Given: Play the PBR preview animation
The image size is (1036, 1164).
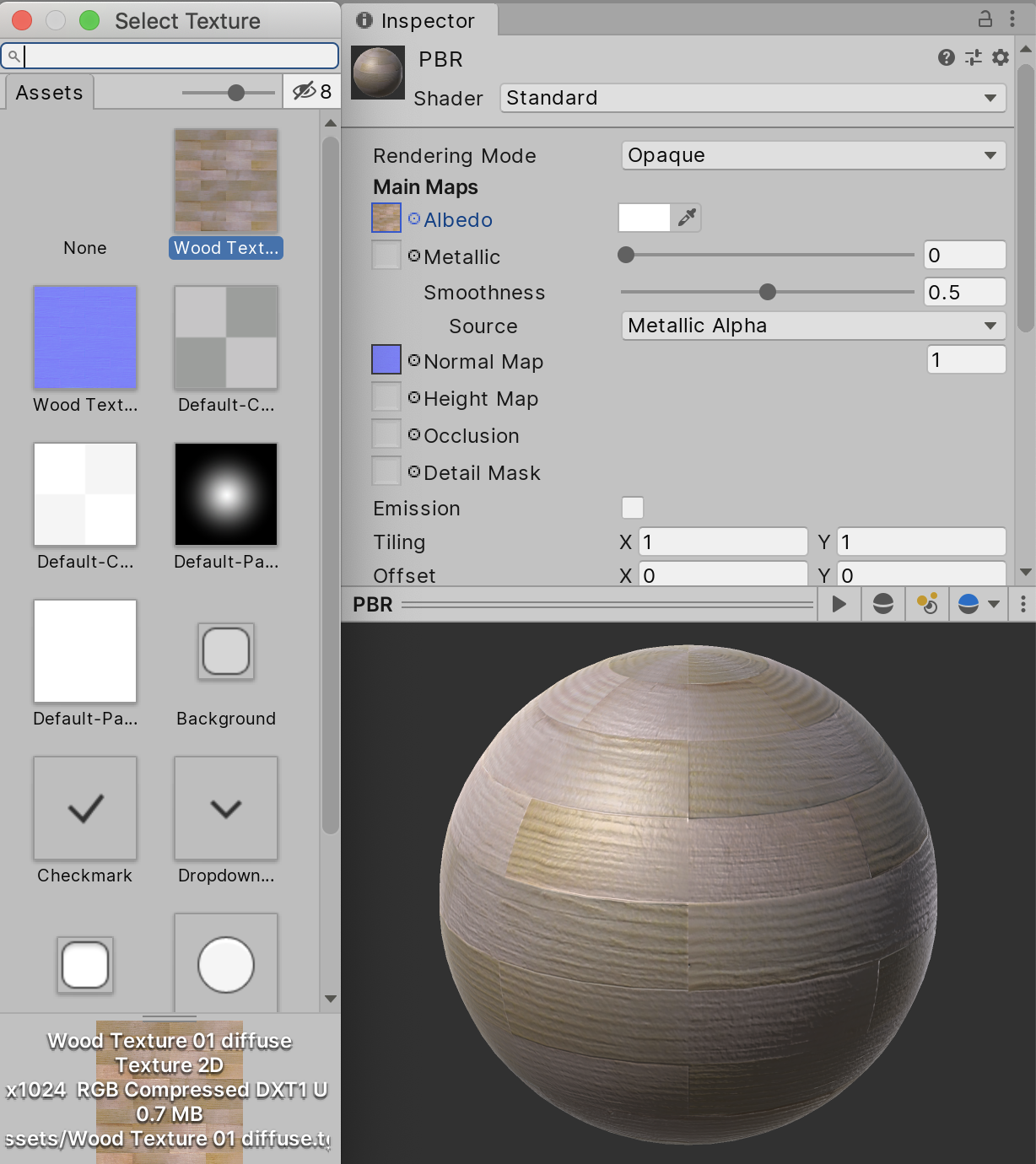Looking at the screenshot, I should [839, 604].
